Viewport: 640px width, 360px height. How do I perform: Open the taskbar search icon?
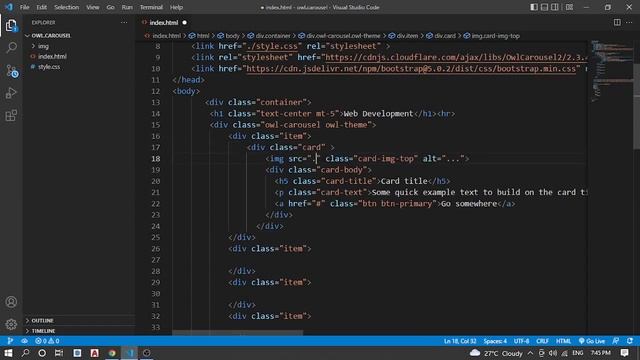pyautogui.click(x=25, y=353)
